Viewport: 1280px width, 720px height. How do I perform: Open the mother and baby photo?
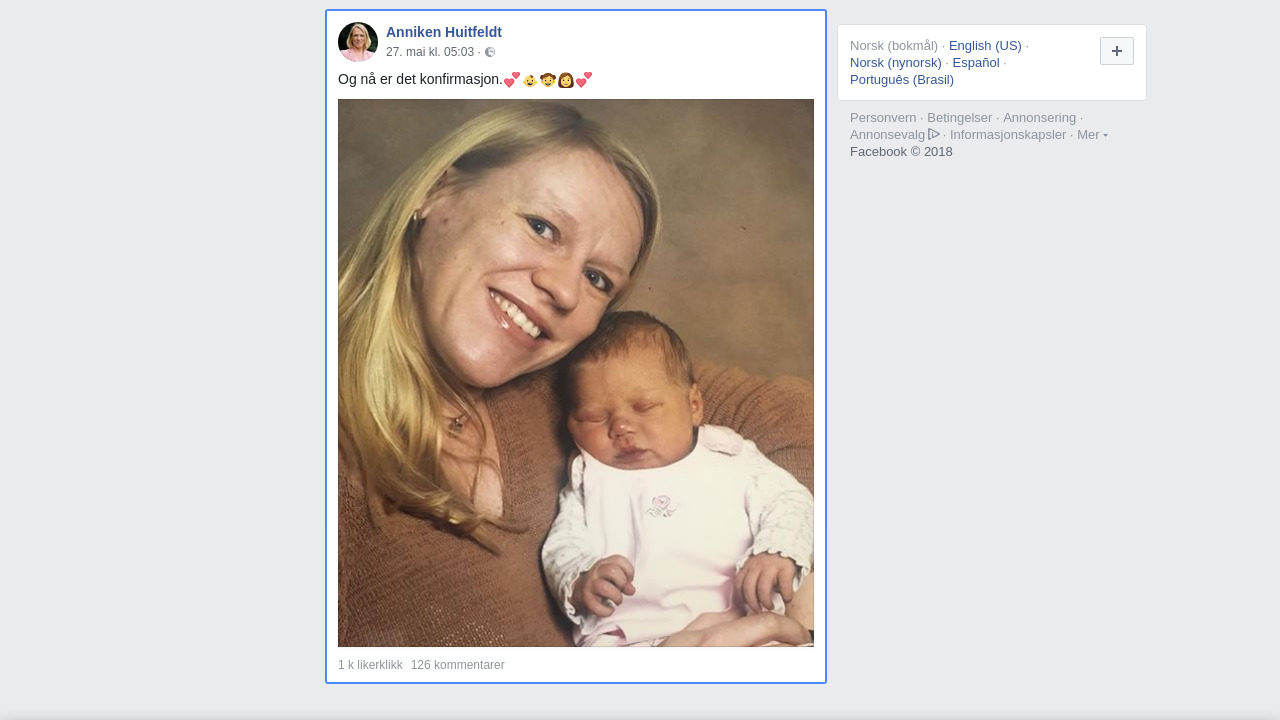pyautogui.click(x=576, y=373)
